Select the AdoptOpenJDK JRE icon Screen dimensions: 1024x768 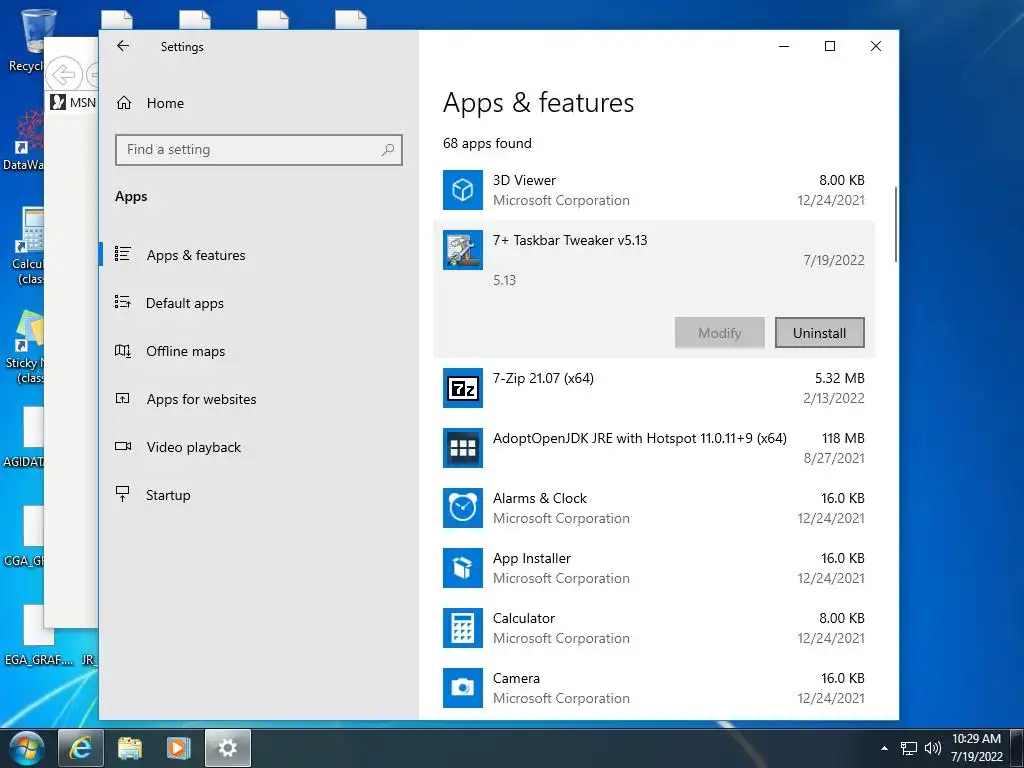point(462,448)
